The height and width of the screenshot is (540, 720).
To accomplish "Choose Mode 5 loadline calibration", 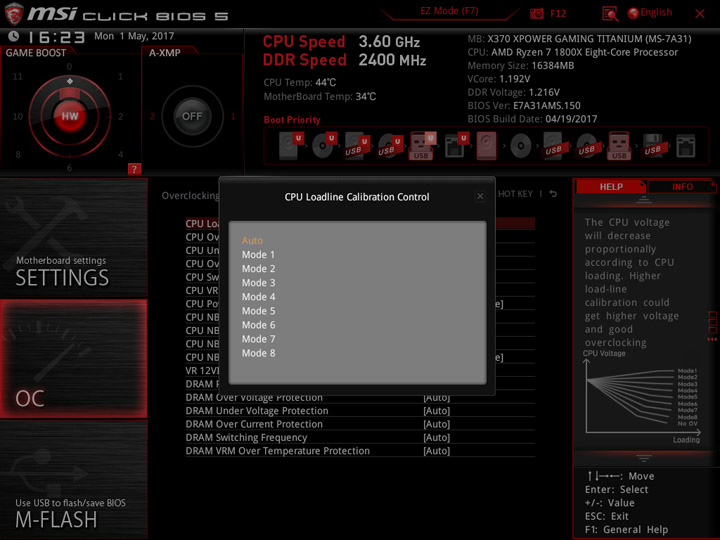I will [x=259, y=311].
